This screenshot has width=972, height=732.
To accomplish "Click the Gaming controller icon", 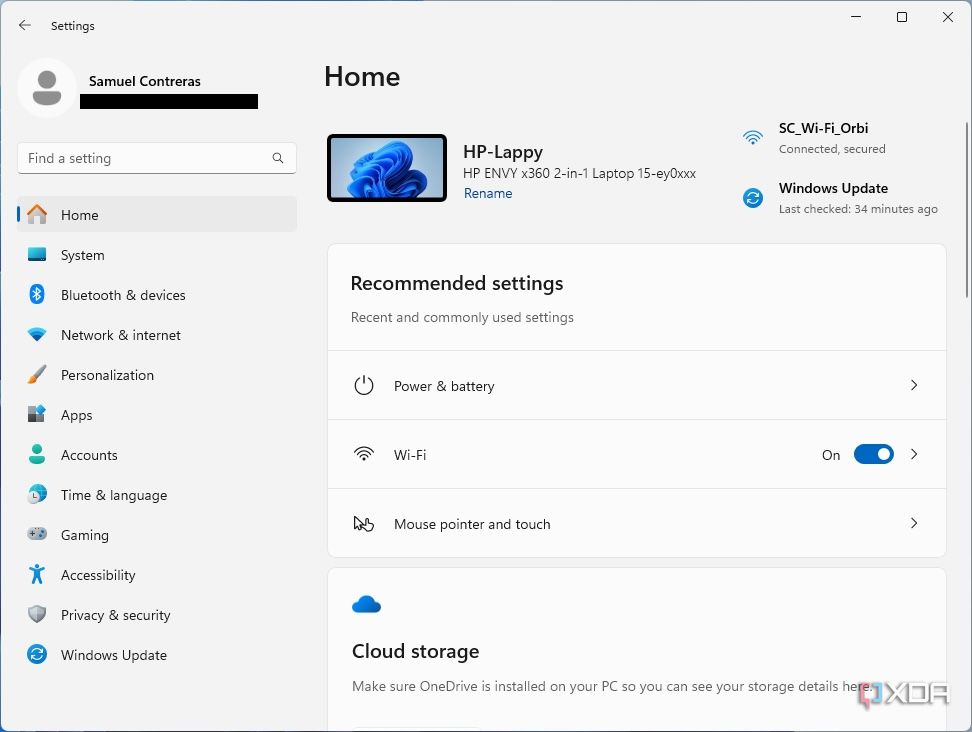I will tap(37, 534).
